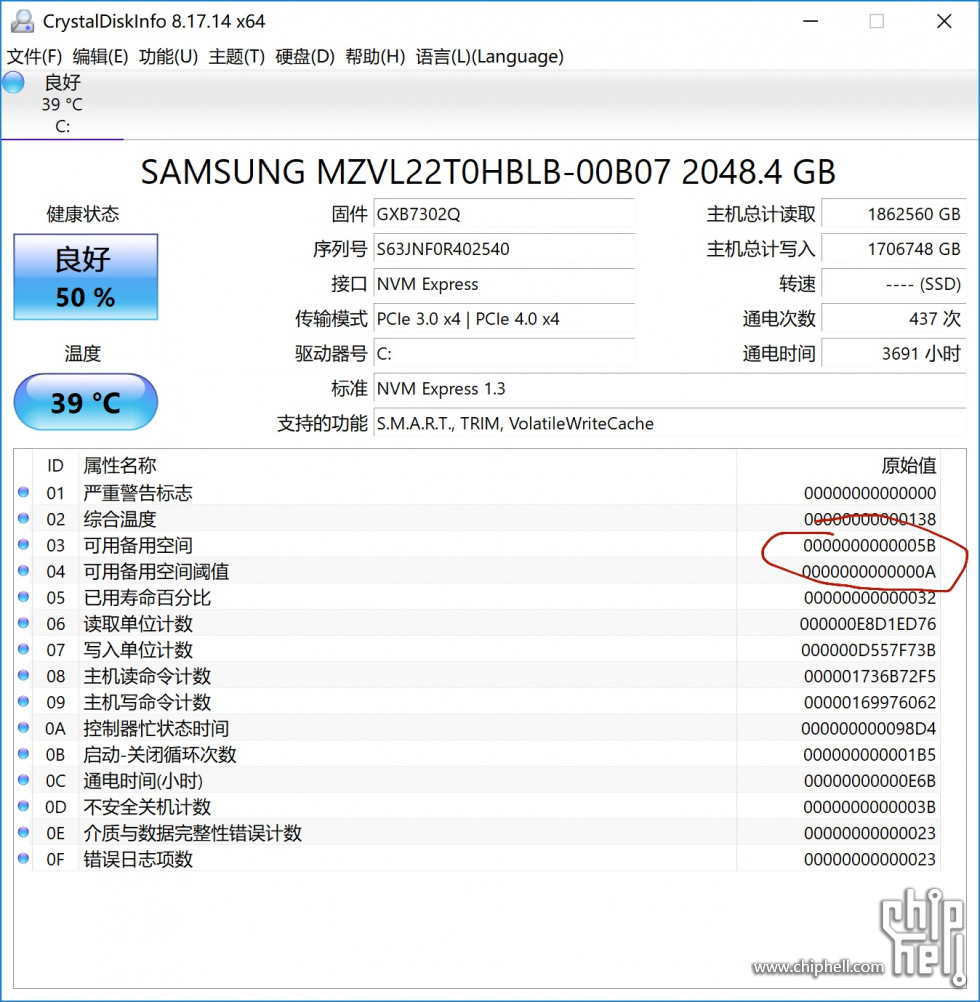Open the 功能(U) menu
980x1002 pixels.
pyautogui.click(x=168, y=57)
